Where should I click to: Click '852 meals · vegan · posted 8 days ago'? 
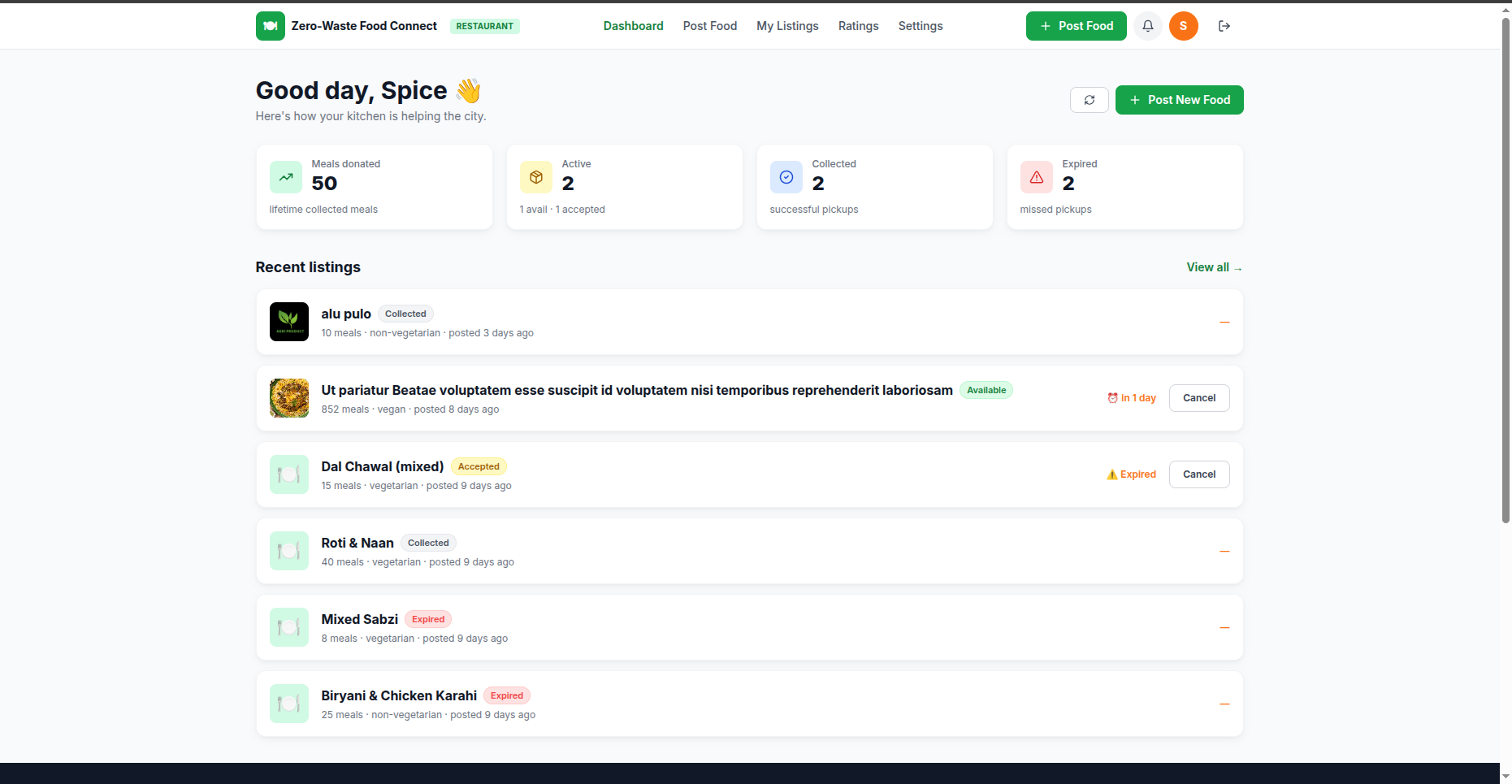click(x=410, y=409)
